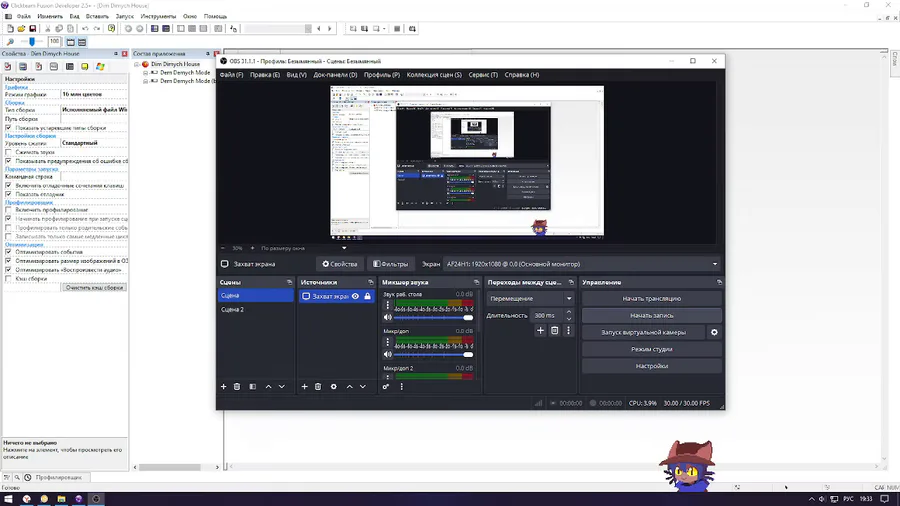900x506 pixels.
Task: Open virtual camera settings gear
Action: pos(714,332)
